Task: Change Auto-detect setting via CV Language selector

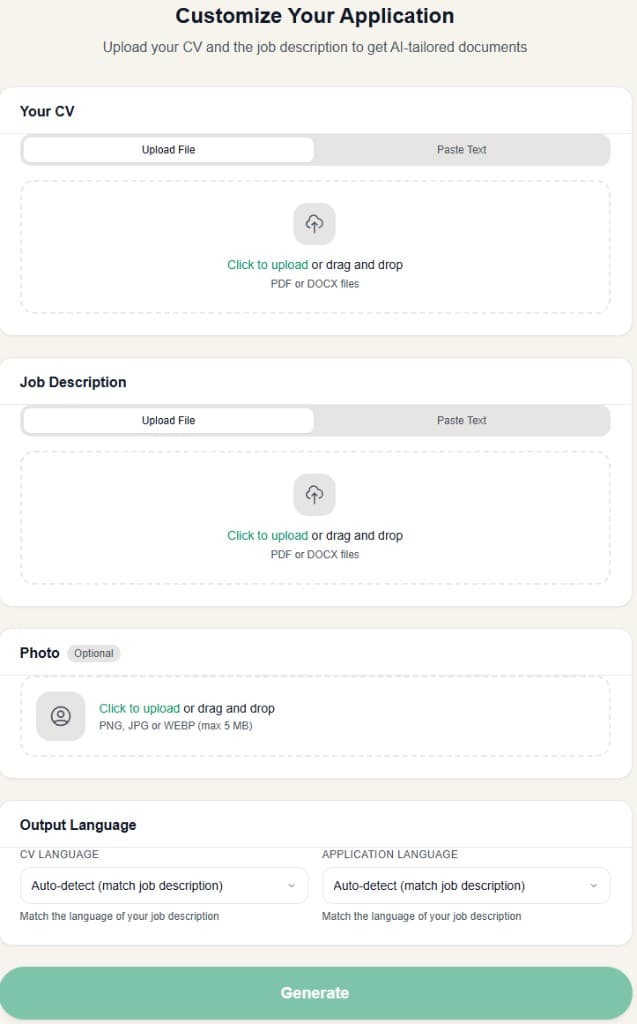Action: coord(163,886)
